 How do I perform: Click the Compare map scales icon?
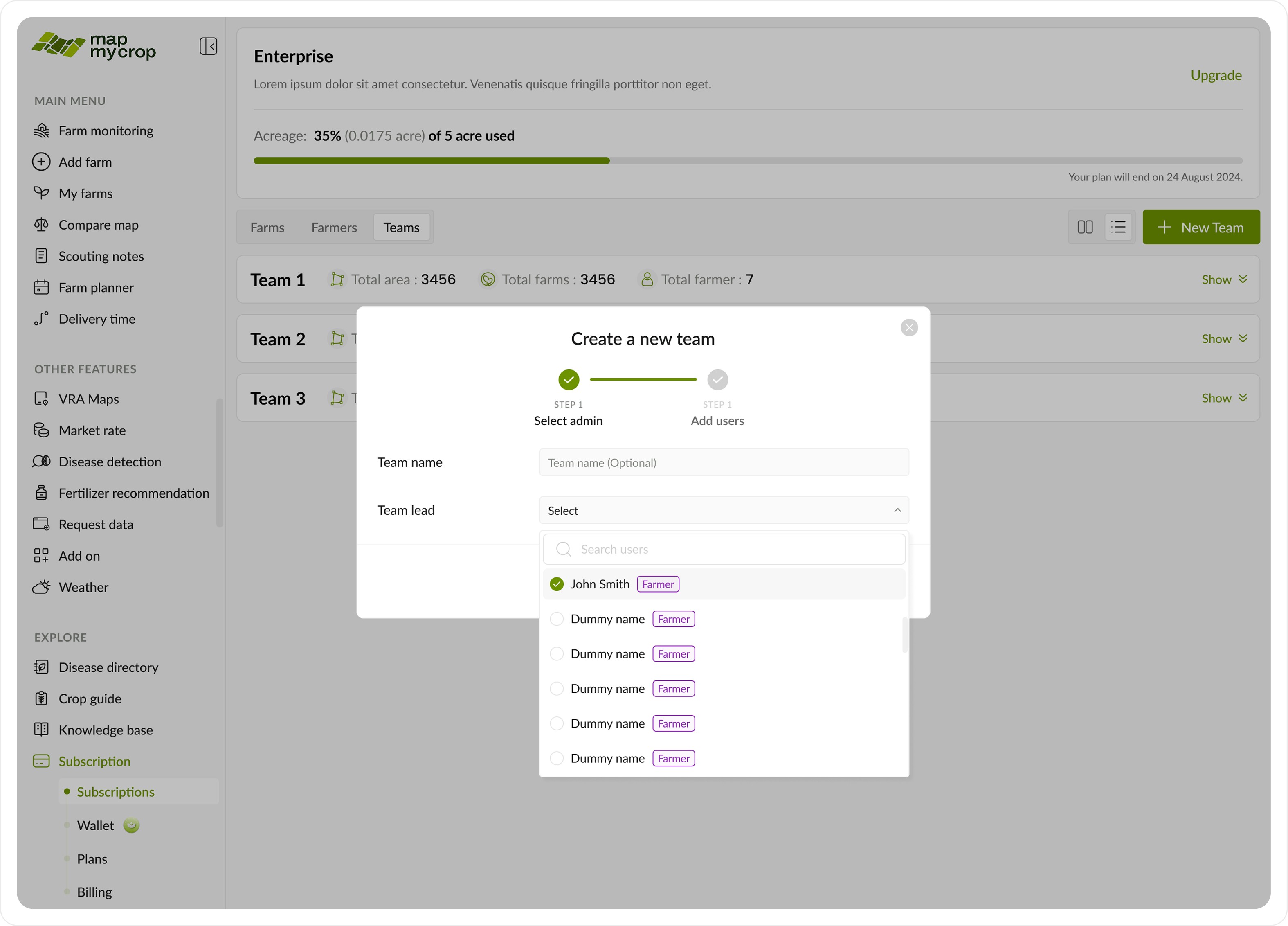click(x=41, y=225)
